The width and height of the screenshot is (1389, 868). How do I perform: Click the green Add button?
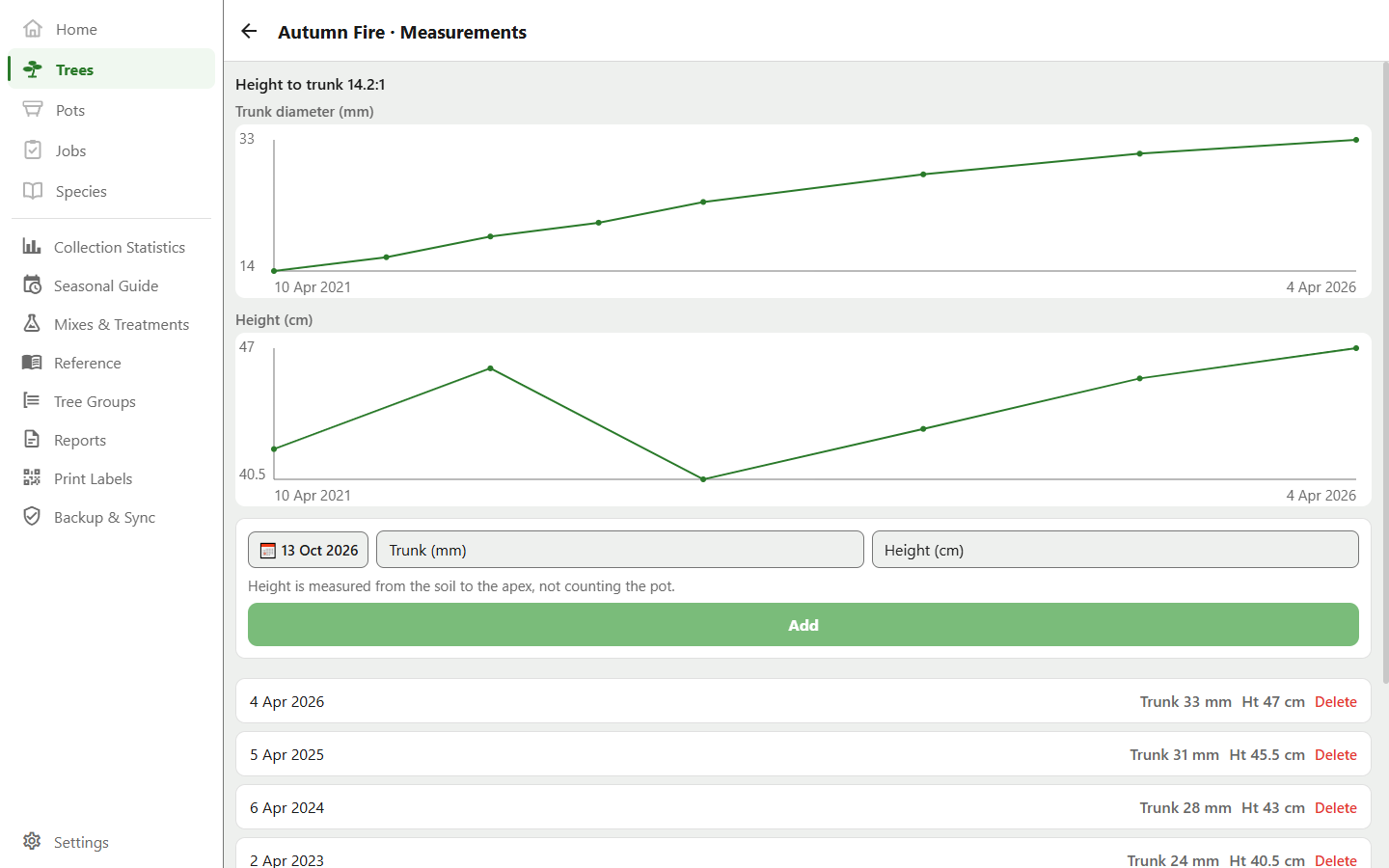(x=803, y=625)
